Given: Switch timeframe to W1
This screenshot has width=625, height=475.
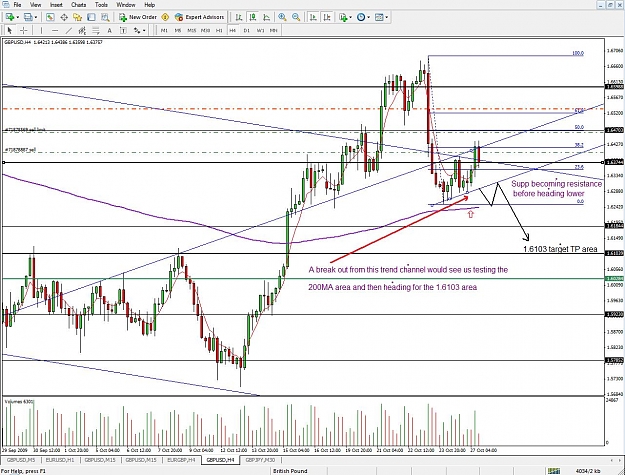Looking at the screenshot, I should [260, 30].
